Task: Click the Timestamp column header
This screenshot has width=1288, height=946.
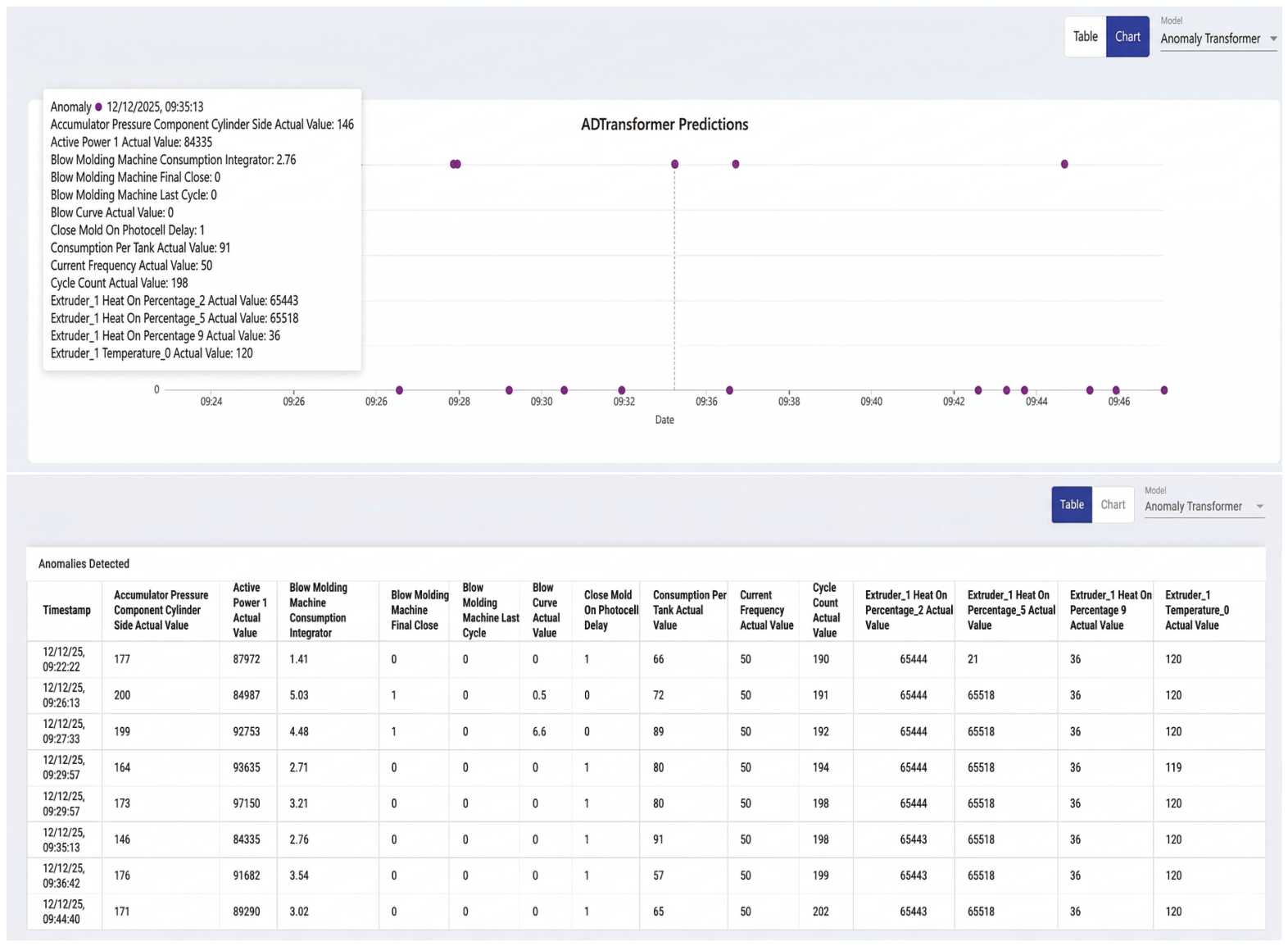Action: pyautogui.click(x=66, y=611)
